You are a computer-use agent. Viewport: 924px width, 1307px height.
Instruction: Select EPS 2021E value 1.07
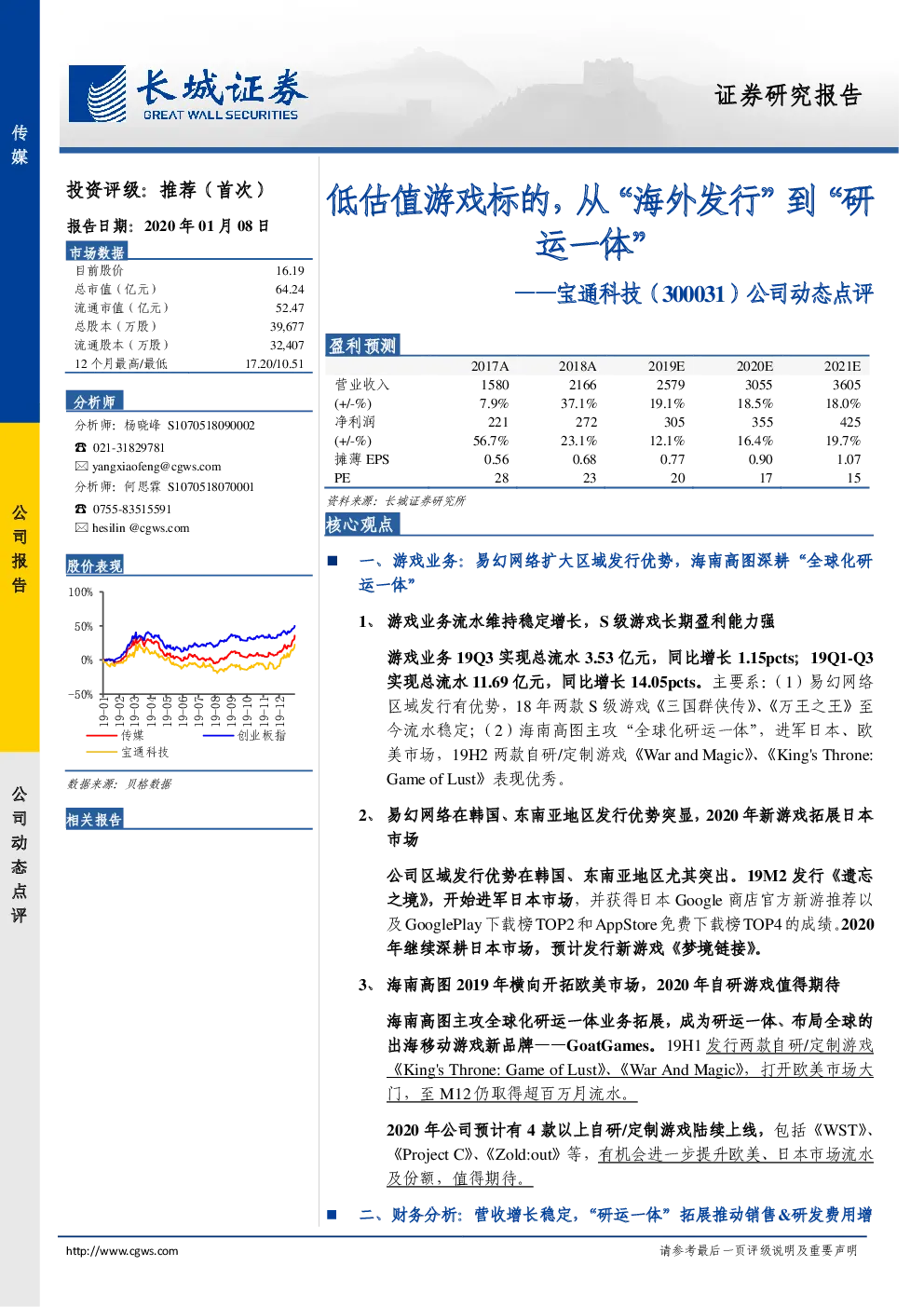849,459
